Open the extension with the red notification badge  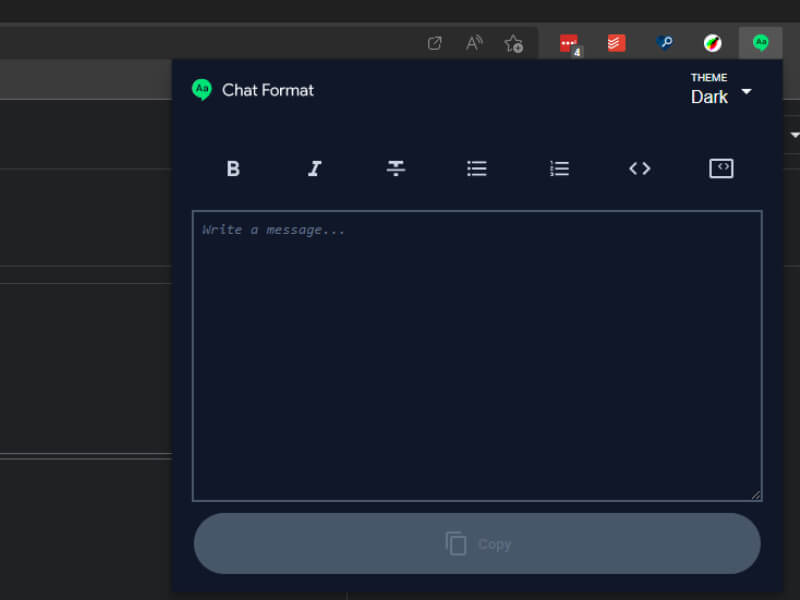point(569,42)
